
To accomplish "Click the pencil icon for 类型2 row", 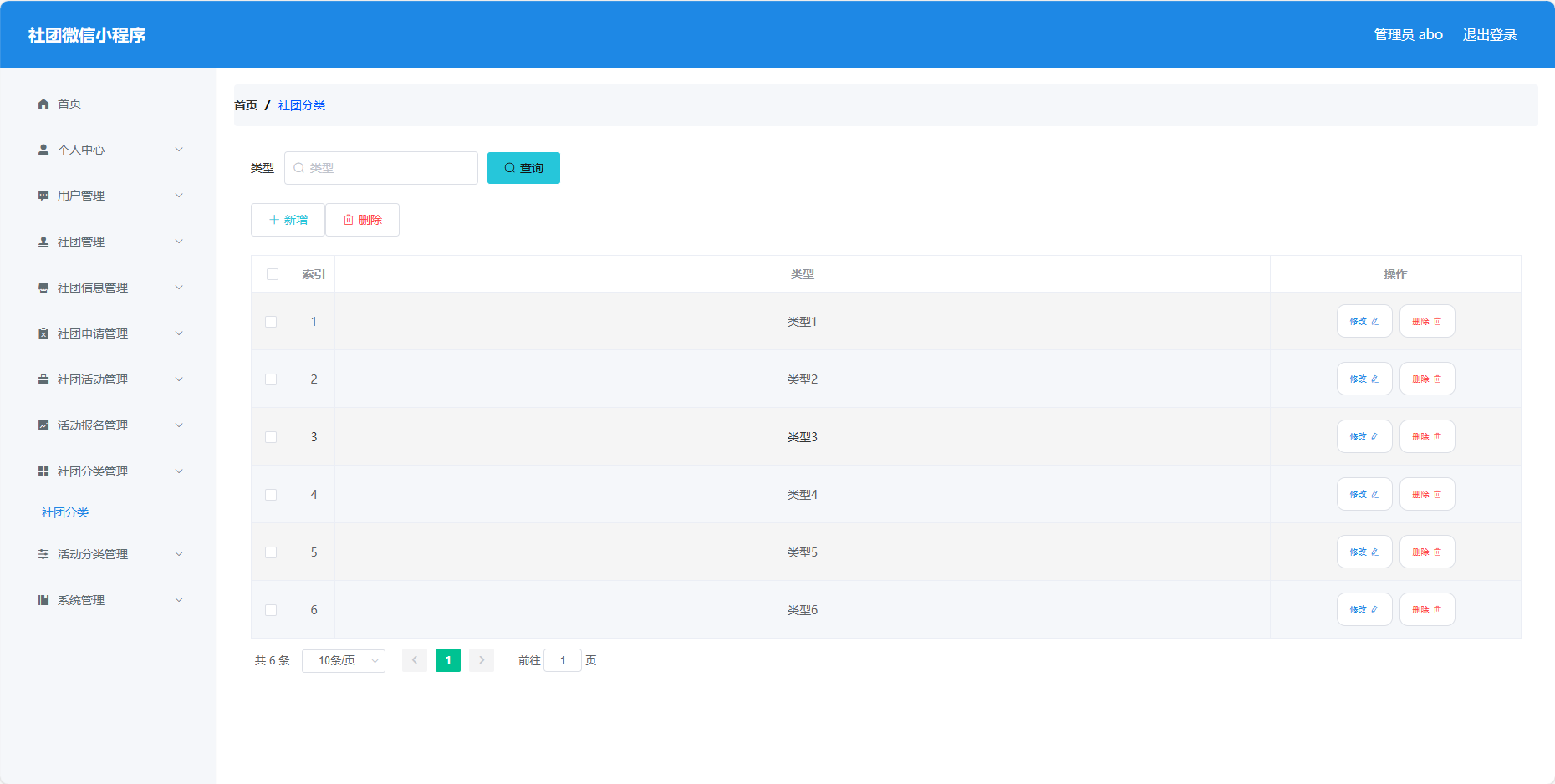I will [x=1374, y=379].
